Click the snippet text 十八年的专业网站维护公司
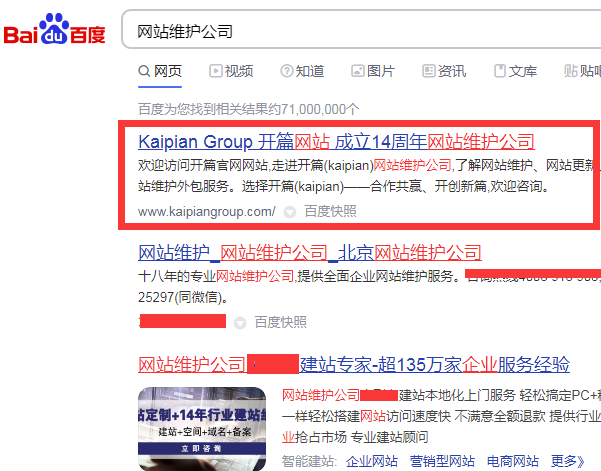 tap(216, 276)
